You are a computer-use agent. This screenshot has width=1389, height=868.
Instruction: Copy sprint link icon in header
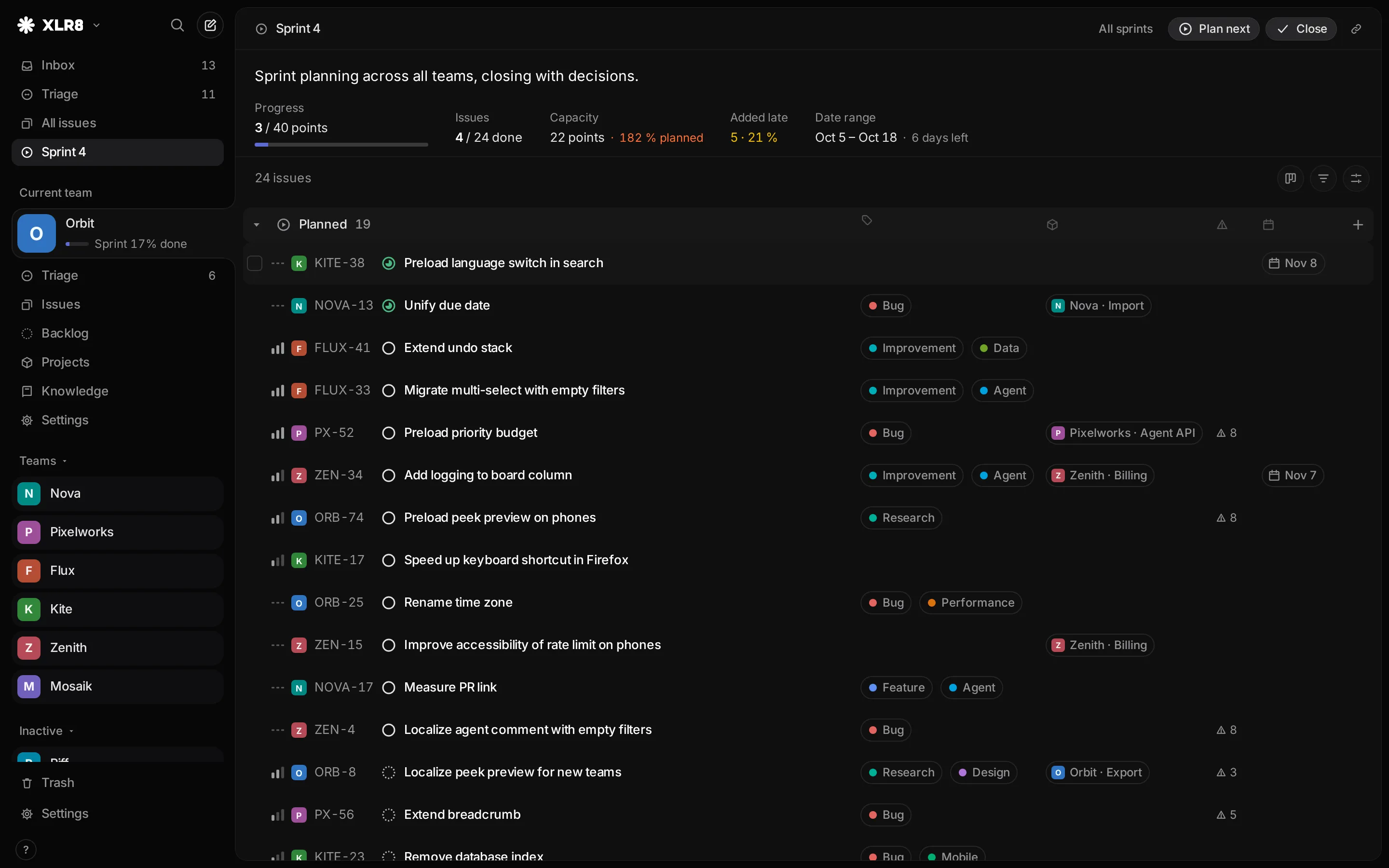[1356, 29]
